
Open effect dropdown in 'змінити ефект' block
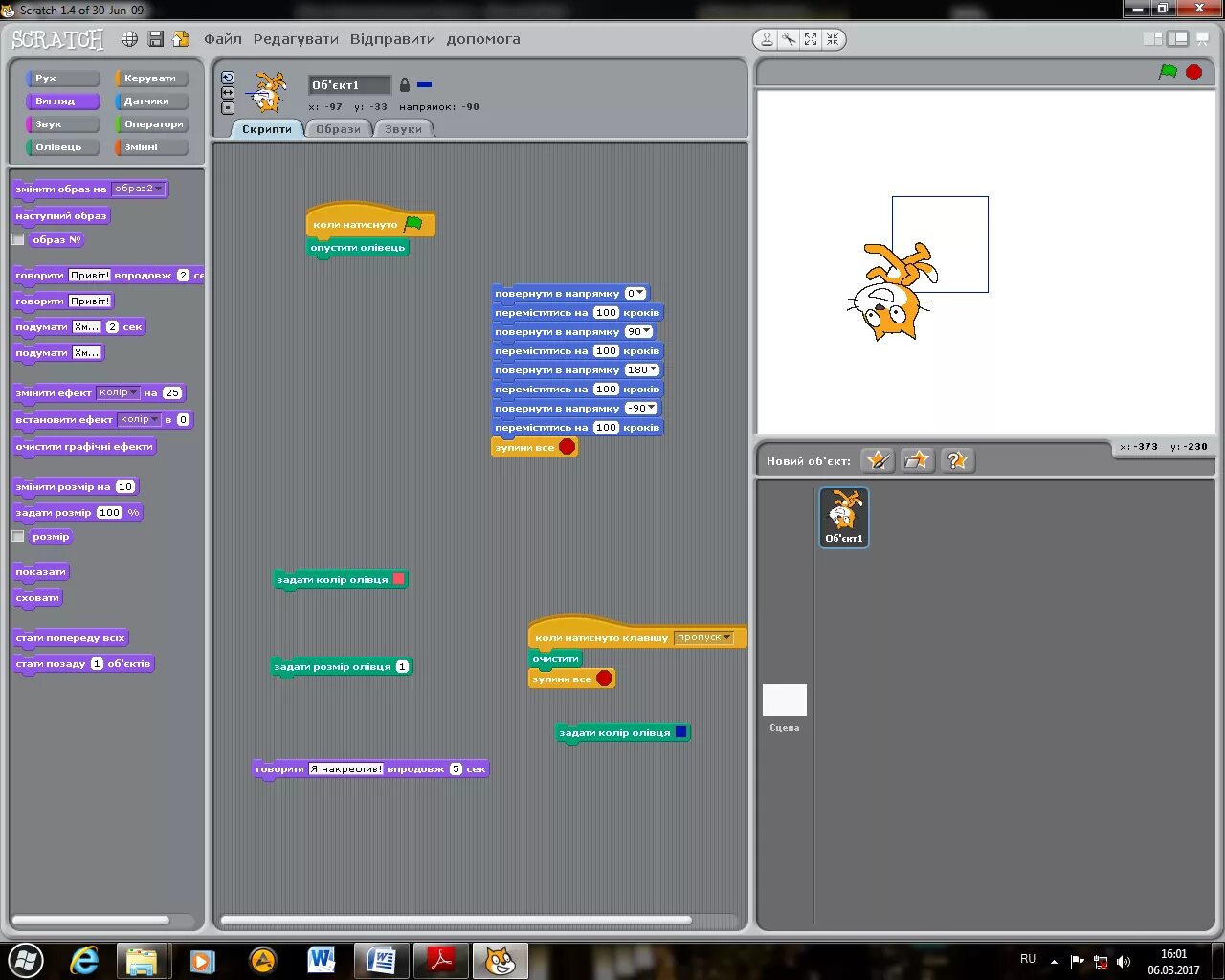pos(118,392)
